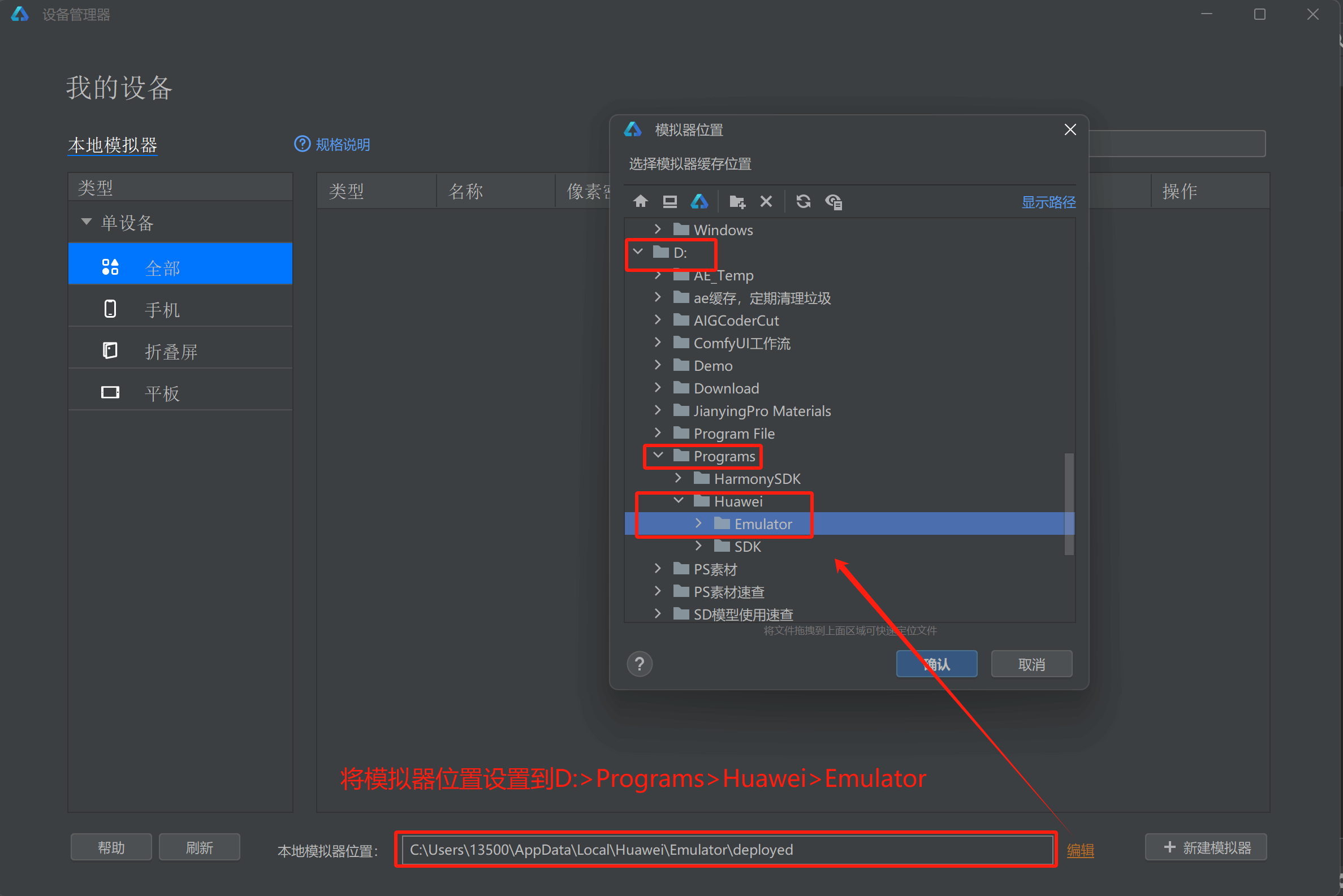Screen dimensions: 1343x896
Task: Click the 新建模拟器 button
Action: tap(1206, 847)
